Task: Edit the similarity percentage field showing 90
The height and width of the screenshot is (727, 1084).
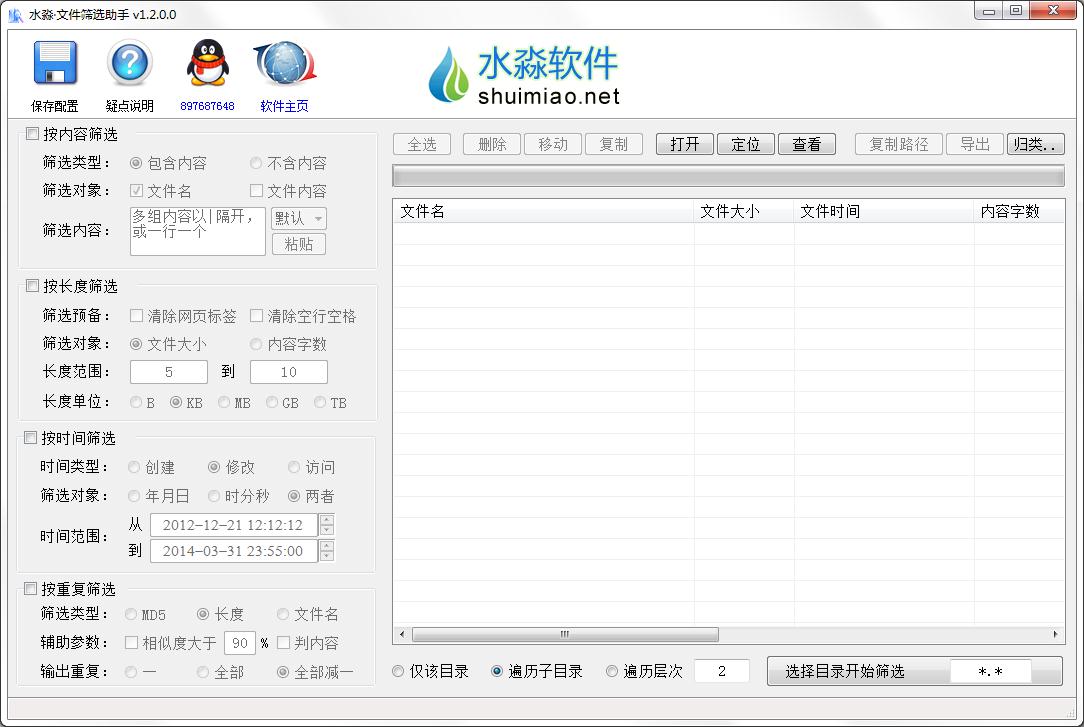Action: [240, 643]
